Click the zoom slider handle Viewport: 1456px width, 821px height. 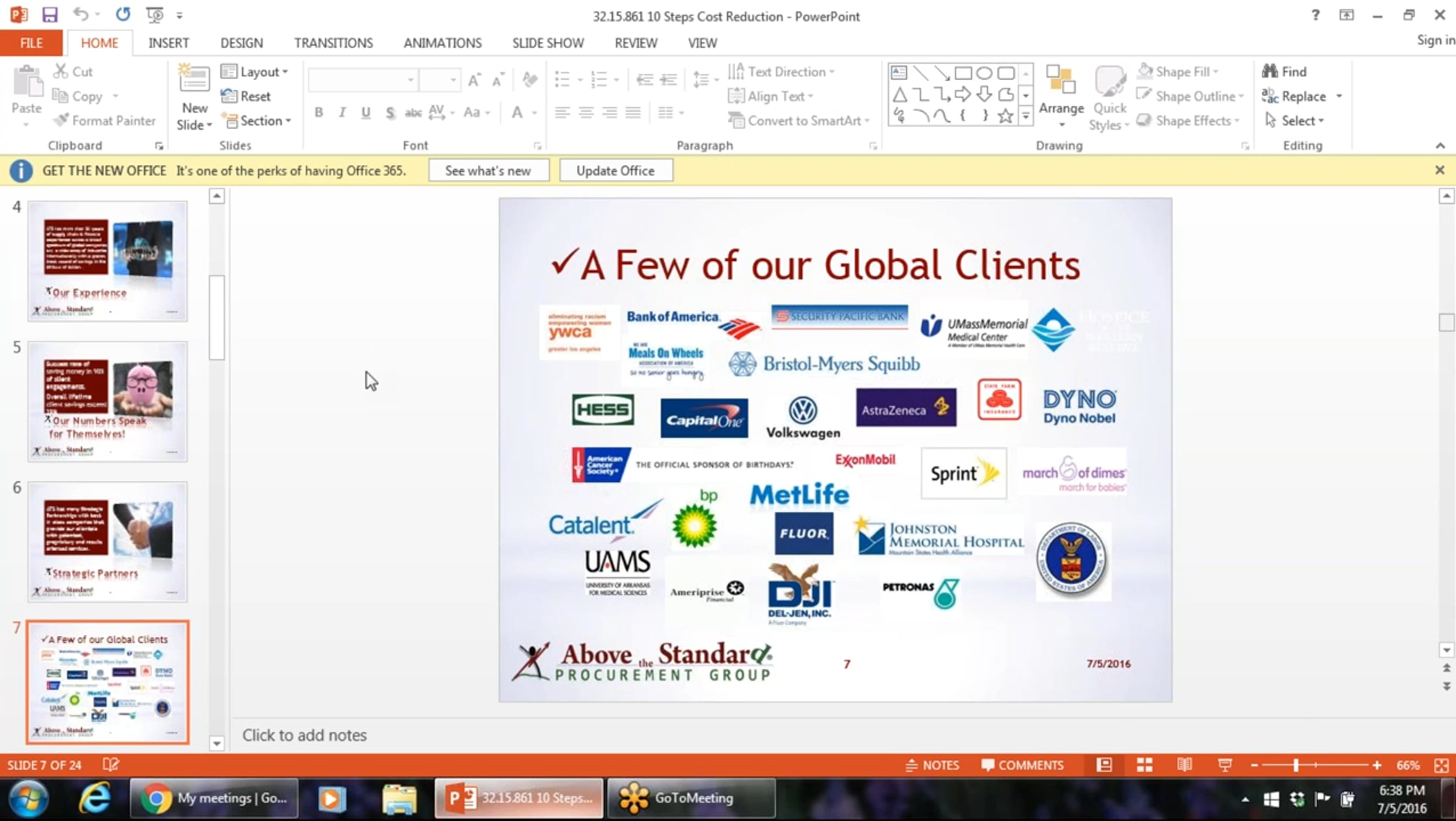[1296, 765]
